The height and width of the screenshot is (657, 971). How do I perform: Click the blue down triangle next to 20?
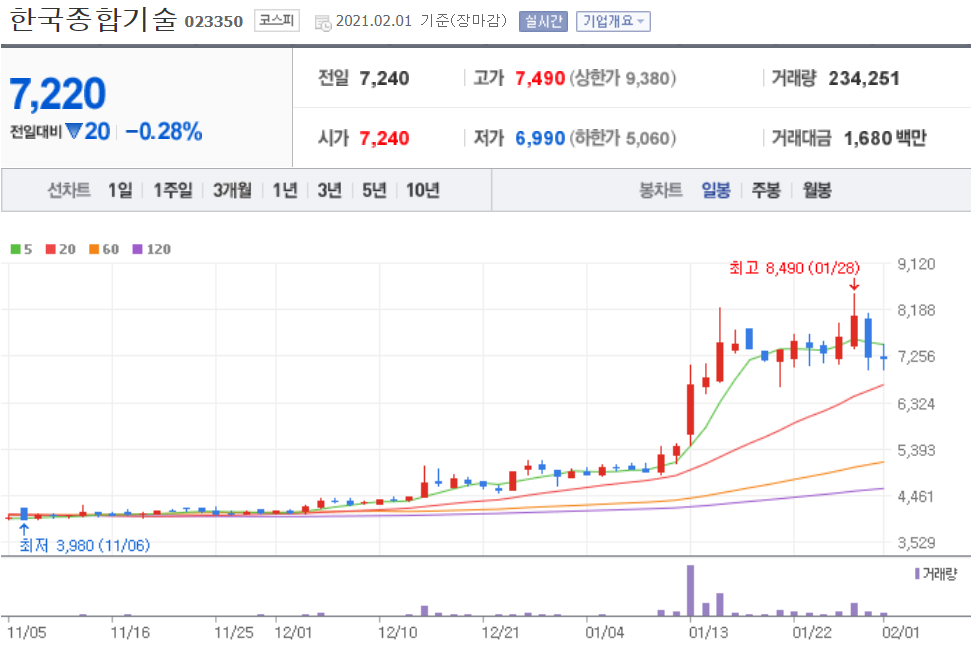pos(74,131)
